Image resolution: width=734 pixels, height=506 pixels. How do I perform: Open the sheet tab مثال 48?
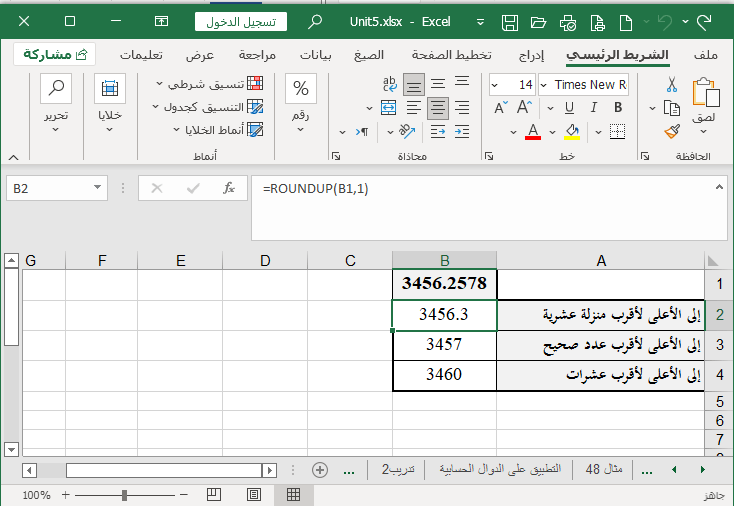(x=604, y=469)
